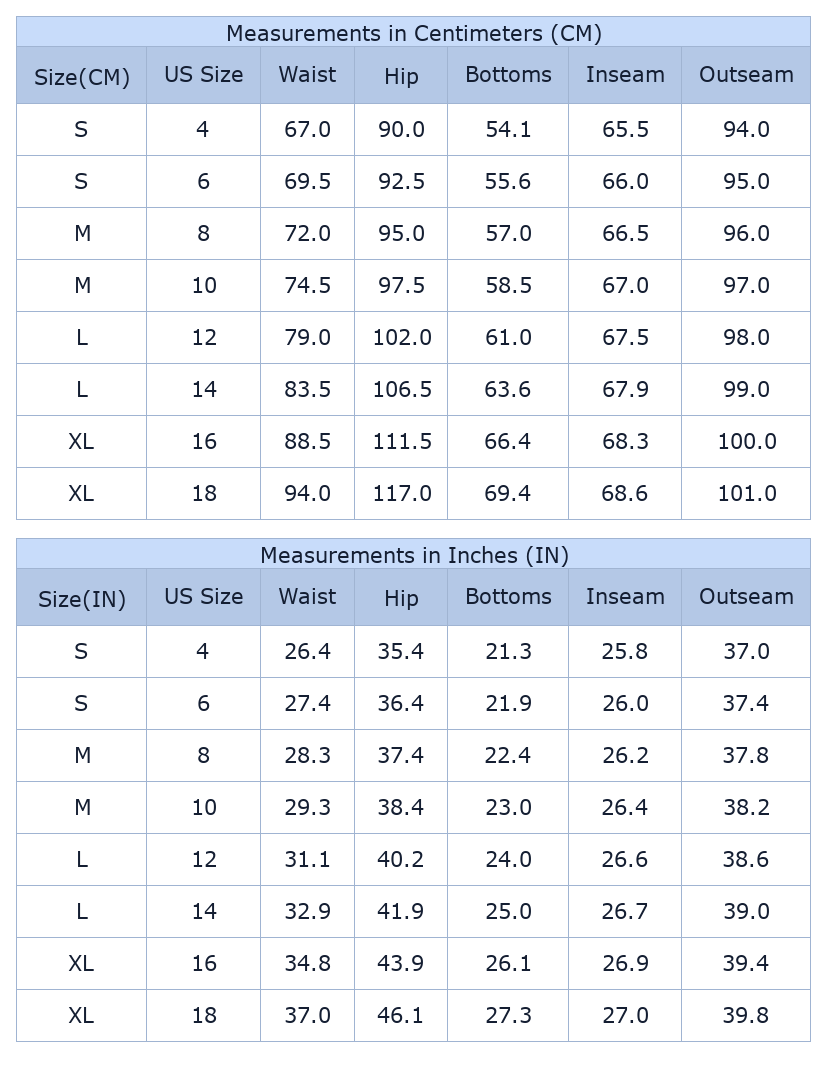Select the Bottoms header in centimeters table
This screenshot has height=1066, width=826.
coord(508,75)
